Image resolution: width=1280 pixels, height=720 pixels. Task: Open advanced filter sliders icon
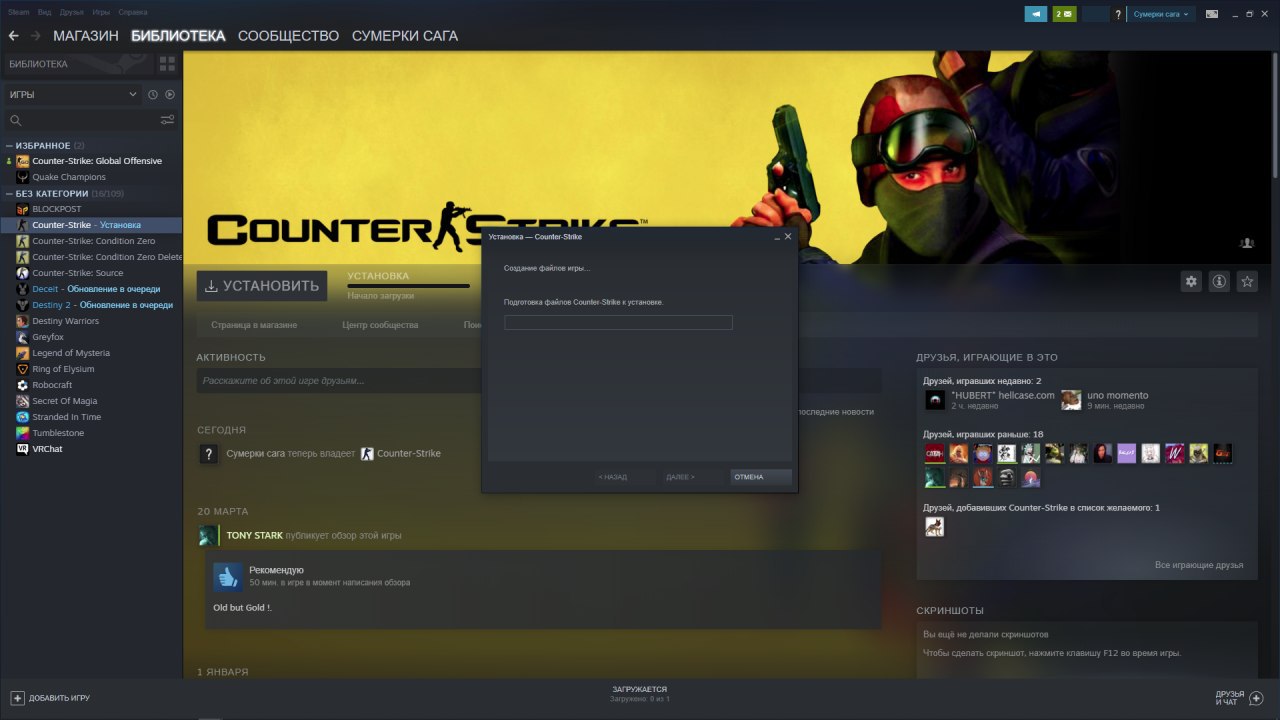tap(167, 120)
